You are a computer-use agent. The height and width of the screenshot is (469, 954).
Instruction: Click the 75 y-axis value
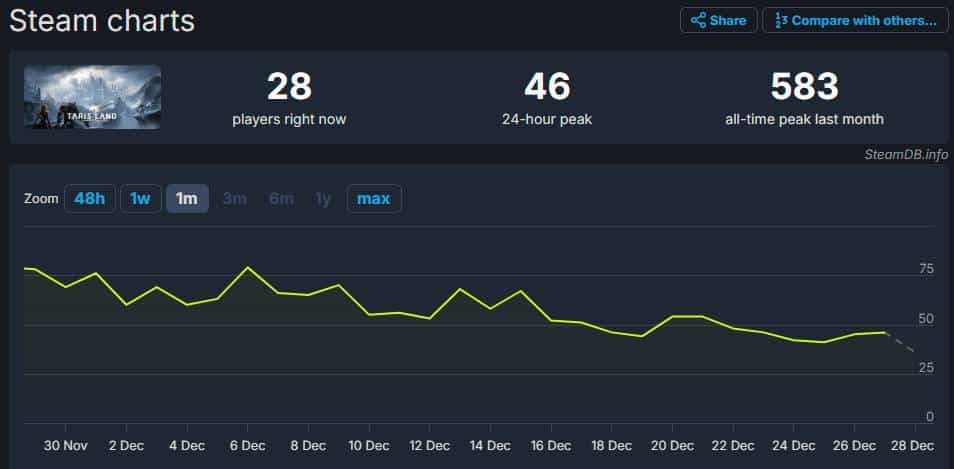[927, 269]
